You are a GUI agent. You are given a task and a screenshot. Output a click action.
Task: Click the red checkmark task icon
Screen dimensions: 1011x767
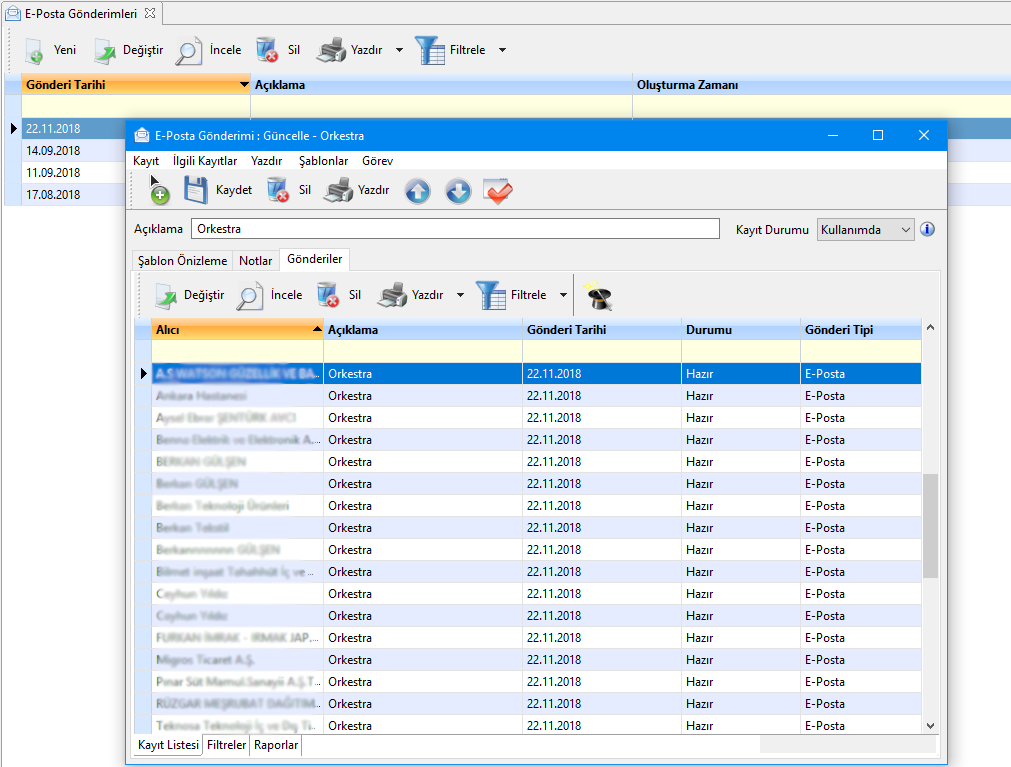497,191
